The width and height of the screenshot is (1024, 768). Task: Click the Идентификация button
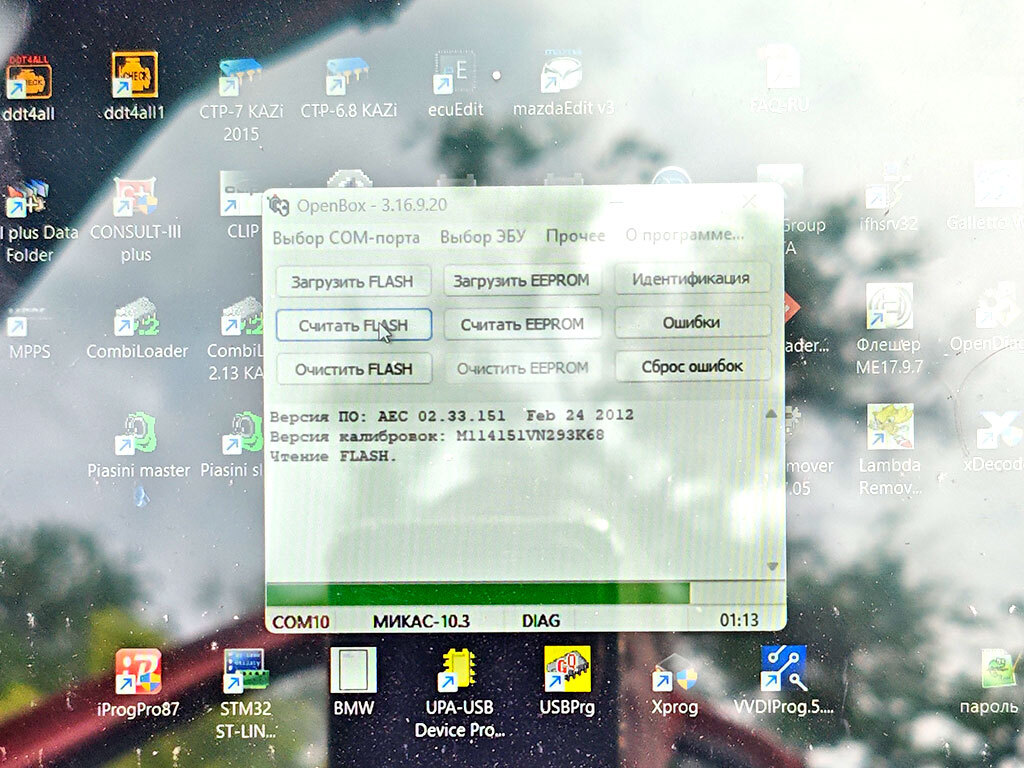[x=692, y=279]
